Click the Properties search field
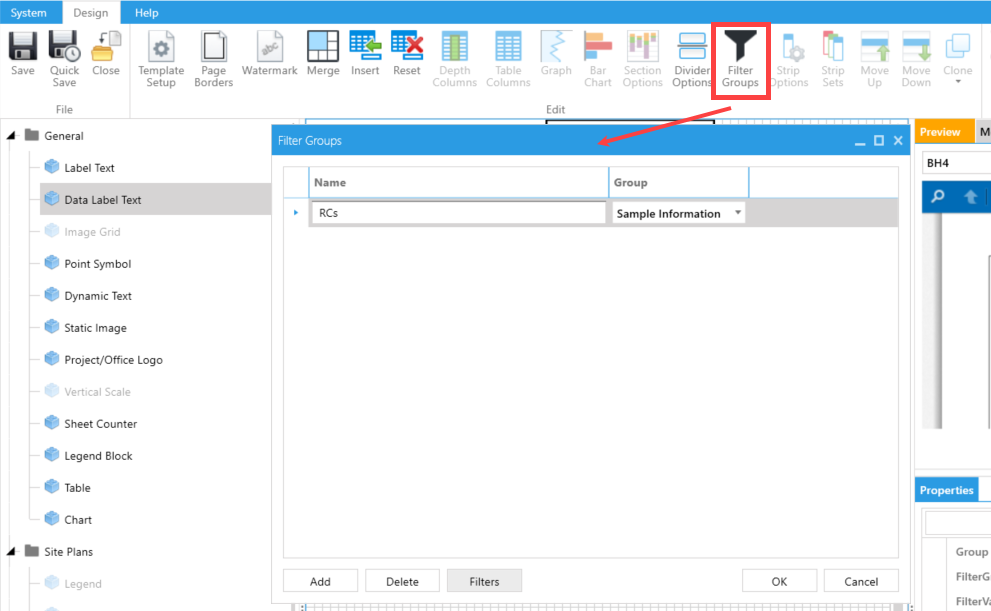Viewport: 991px width, 611px height. point(958,523)
